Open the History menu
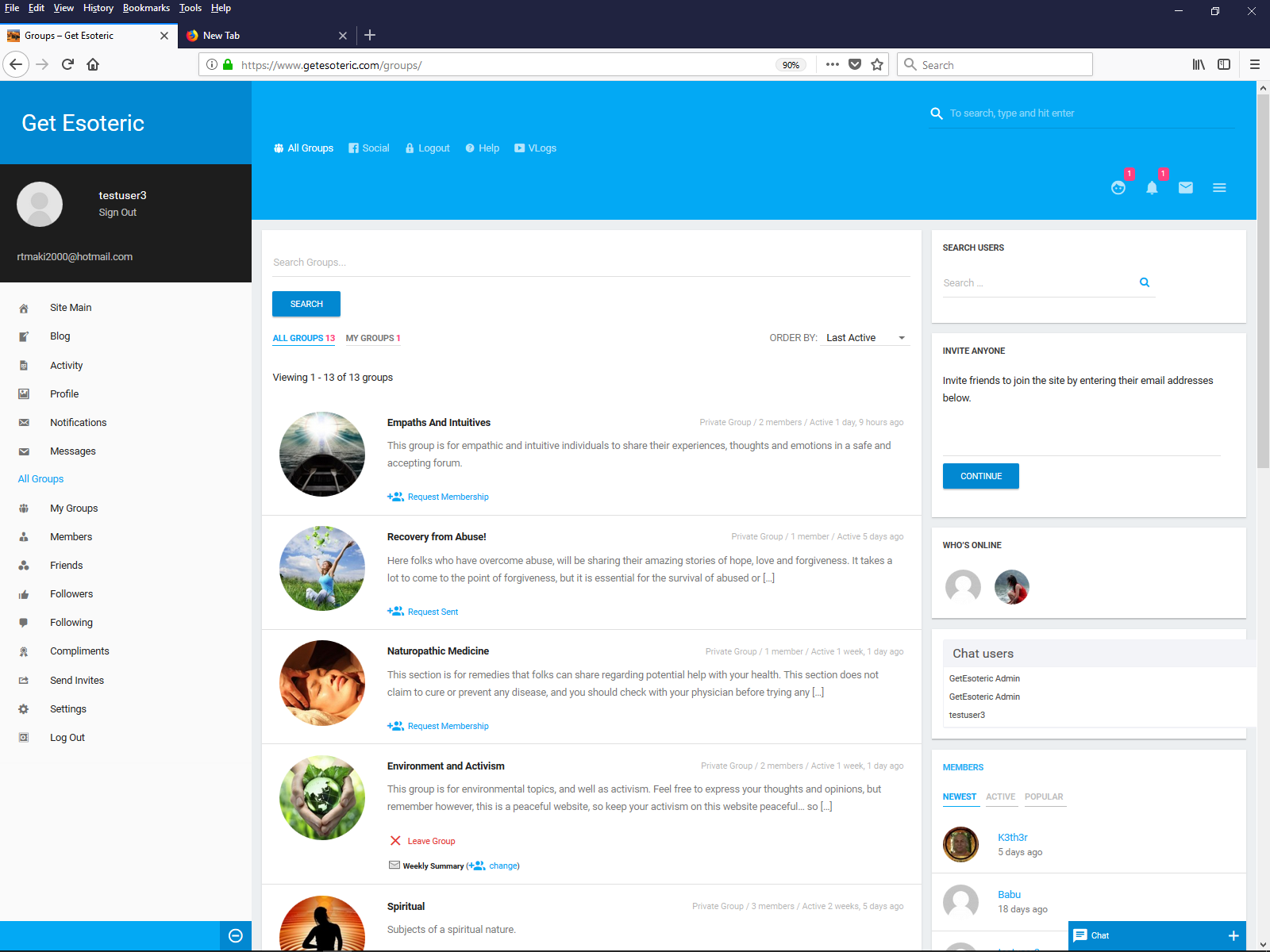This screenshot has height=952, width=1270. click(98, 8)
